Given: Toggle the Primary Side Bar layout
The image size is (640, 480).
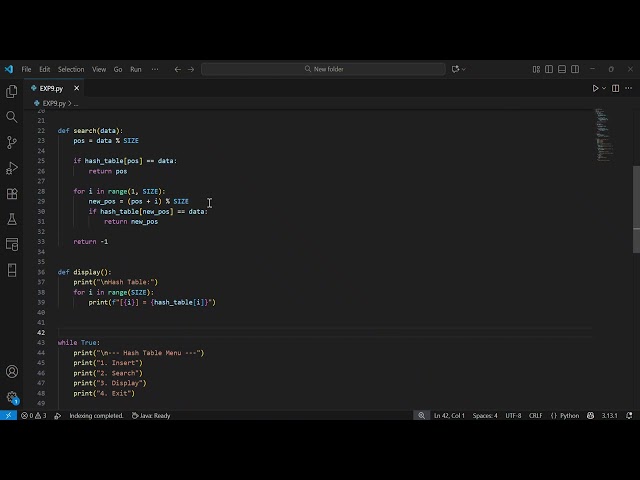Looking at the screenshot, I should [549, 69].
